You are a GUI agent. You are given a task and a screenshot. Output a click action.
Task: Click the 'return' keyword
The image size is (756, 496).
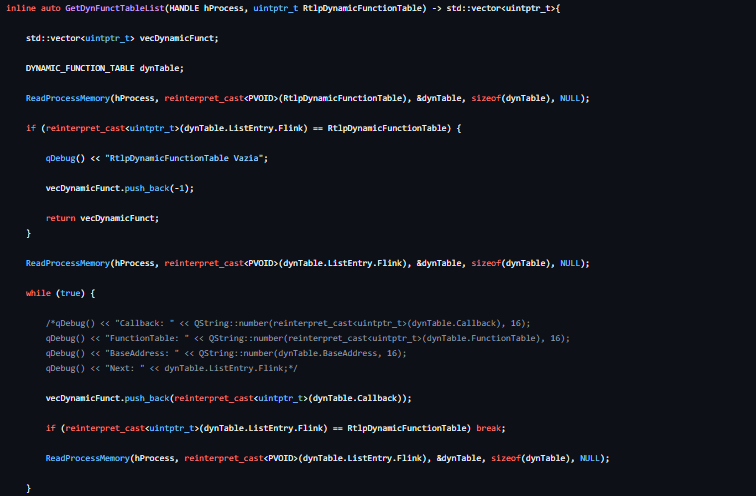(x=60, y=218)
